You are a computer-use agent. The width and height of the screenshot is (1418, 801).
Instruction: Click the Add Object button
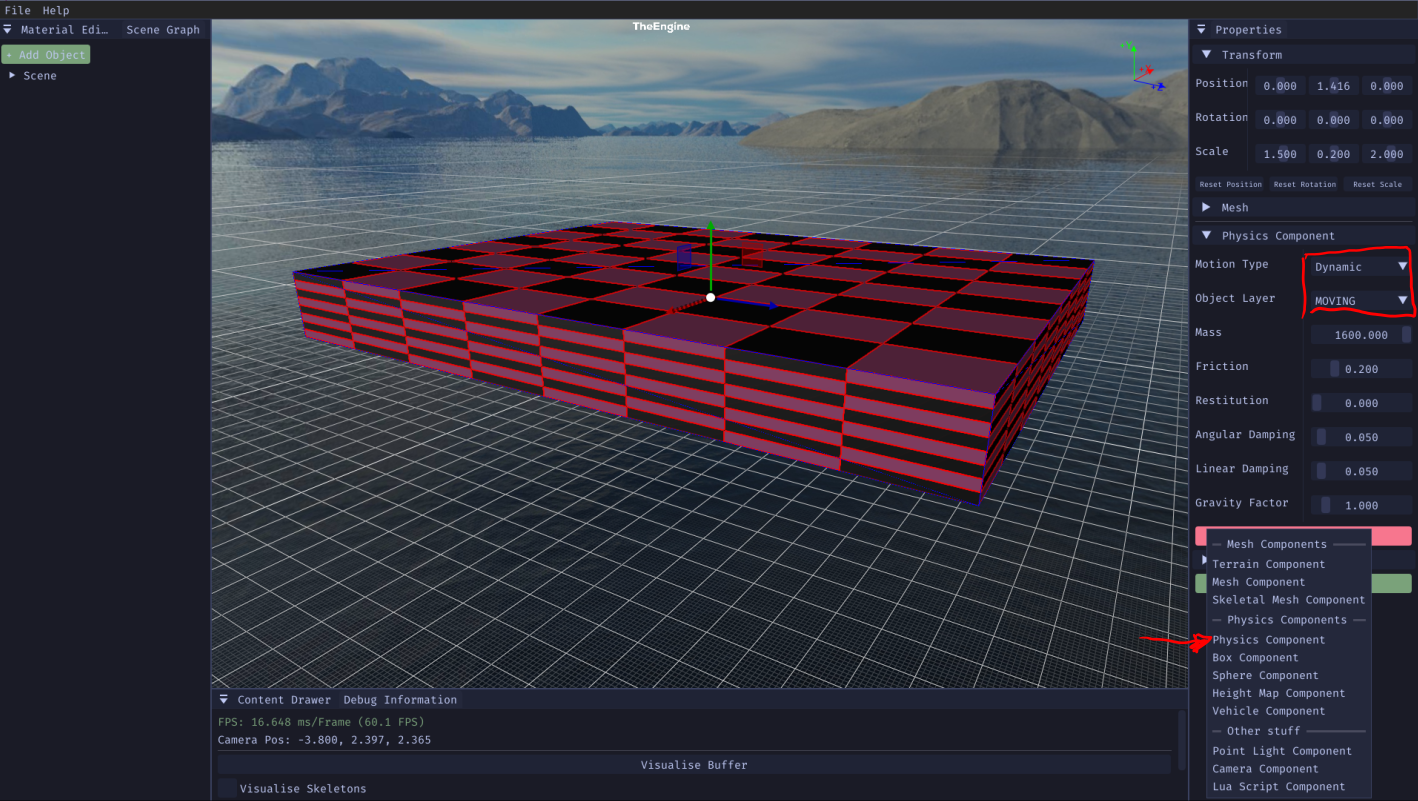coord(46,55)
